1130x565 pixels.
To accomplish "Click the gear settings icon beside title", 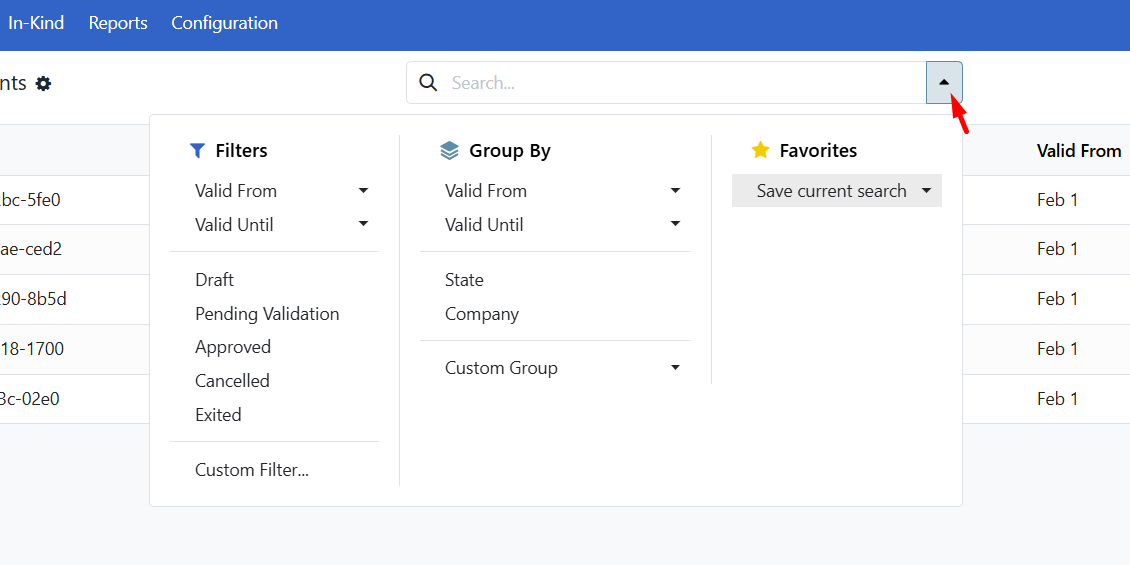I will 43,84.
